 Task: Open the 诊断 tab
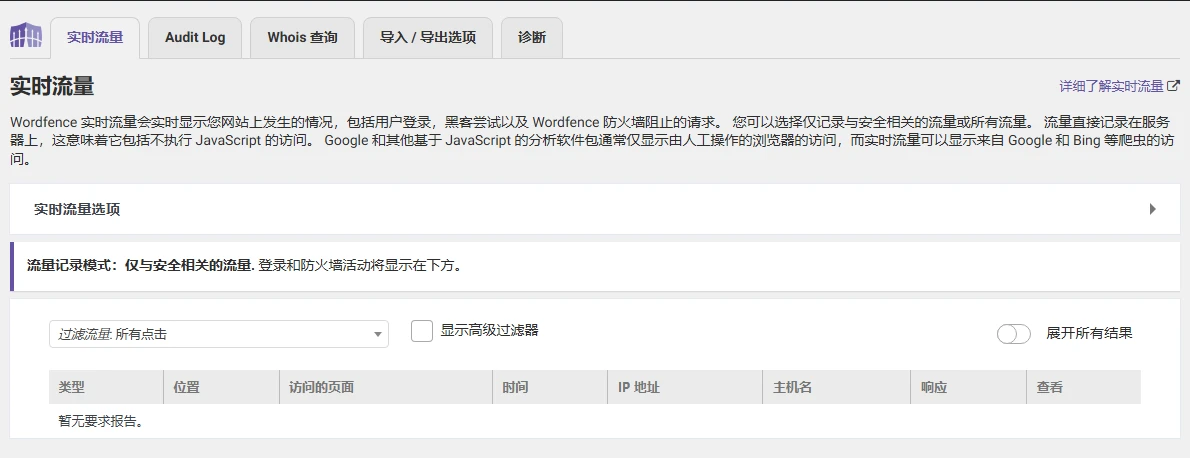tap(532, 37)
